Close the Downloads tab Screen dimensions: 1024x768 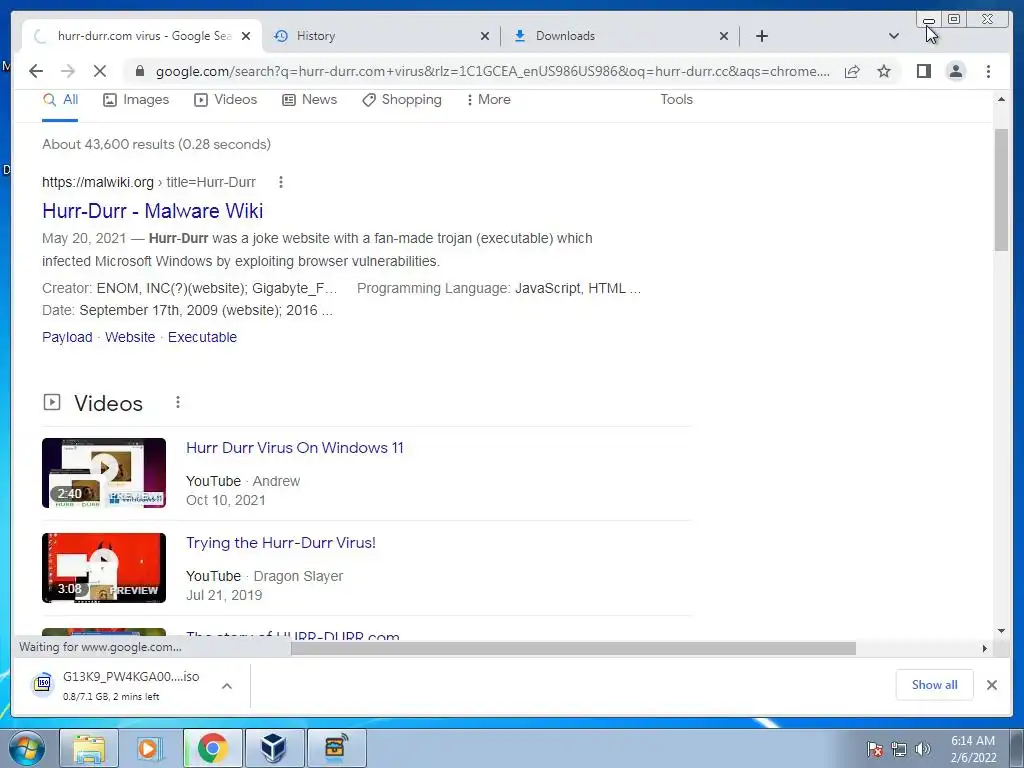pyautogui.click(x=724, y=36)
